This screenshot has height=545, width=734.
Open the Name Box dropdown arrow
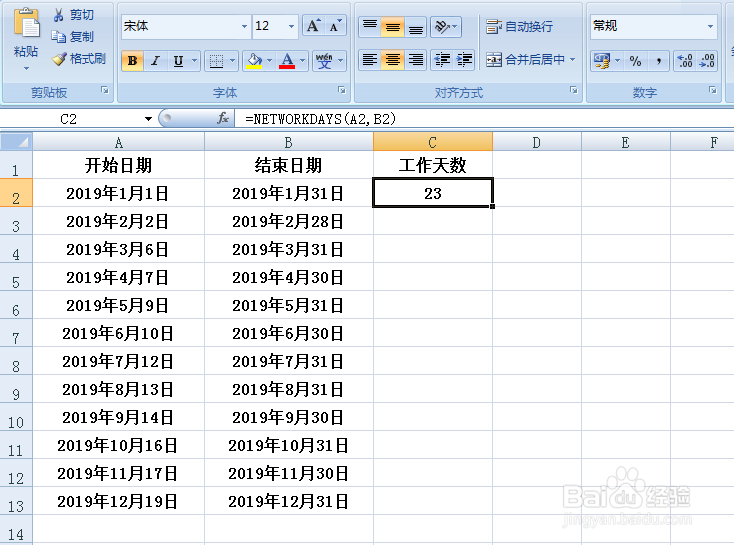148,119
